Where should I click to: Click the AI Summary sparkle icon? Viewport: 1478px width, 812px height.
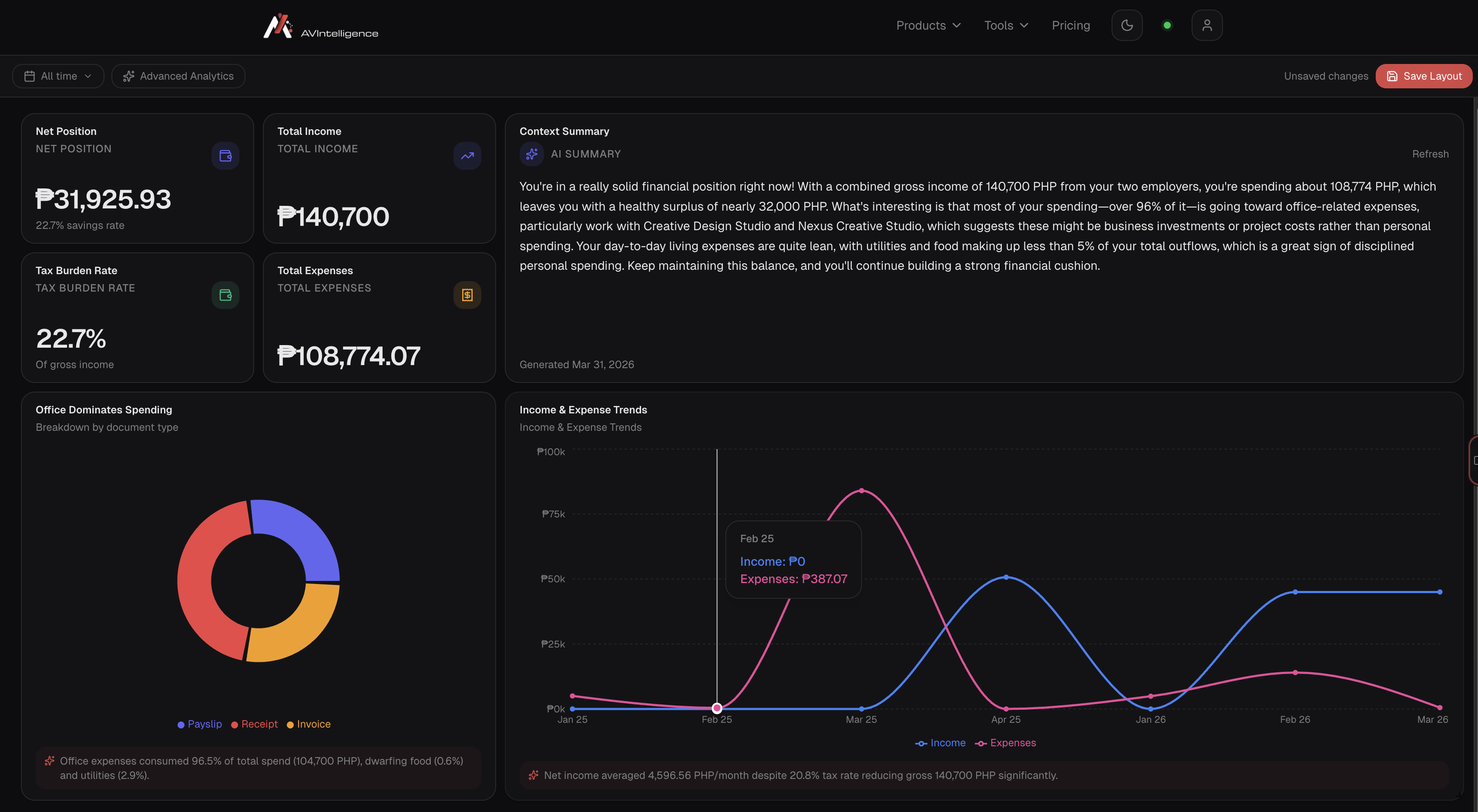click(531, 154)
